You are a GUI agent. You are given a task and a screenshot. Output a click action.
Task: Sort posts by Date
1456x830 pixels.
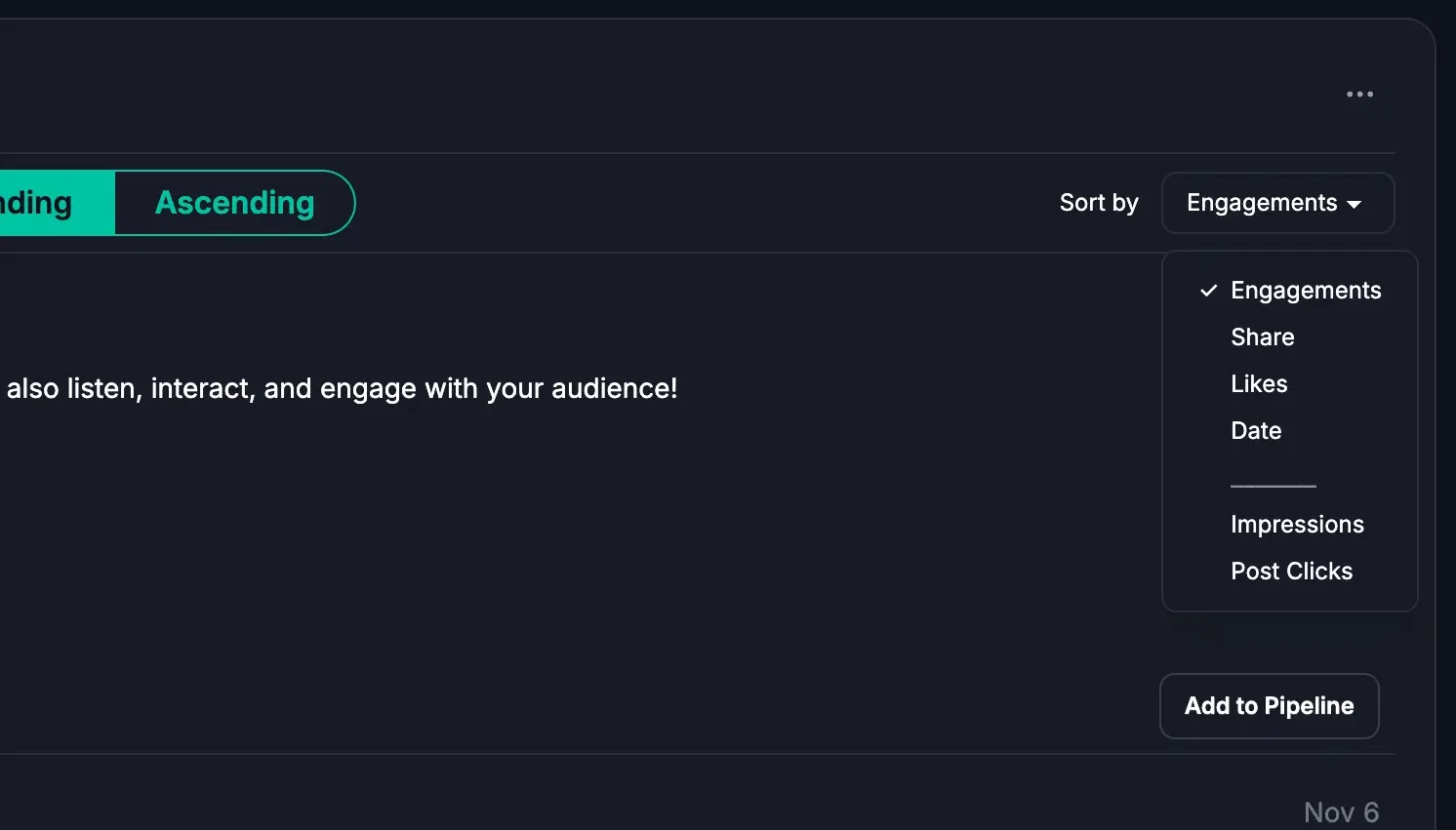(1256, 431)
